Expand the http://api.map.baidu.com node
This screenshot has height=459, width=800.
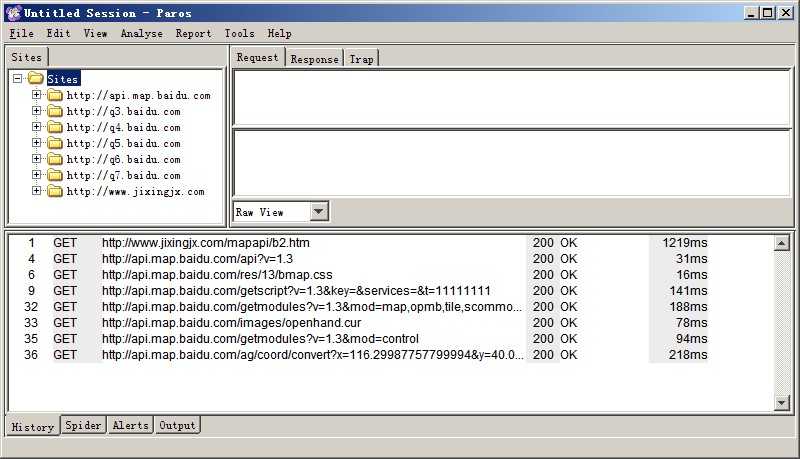pos(36,94)
